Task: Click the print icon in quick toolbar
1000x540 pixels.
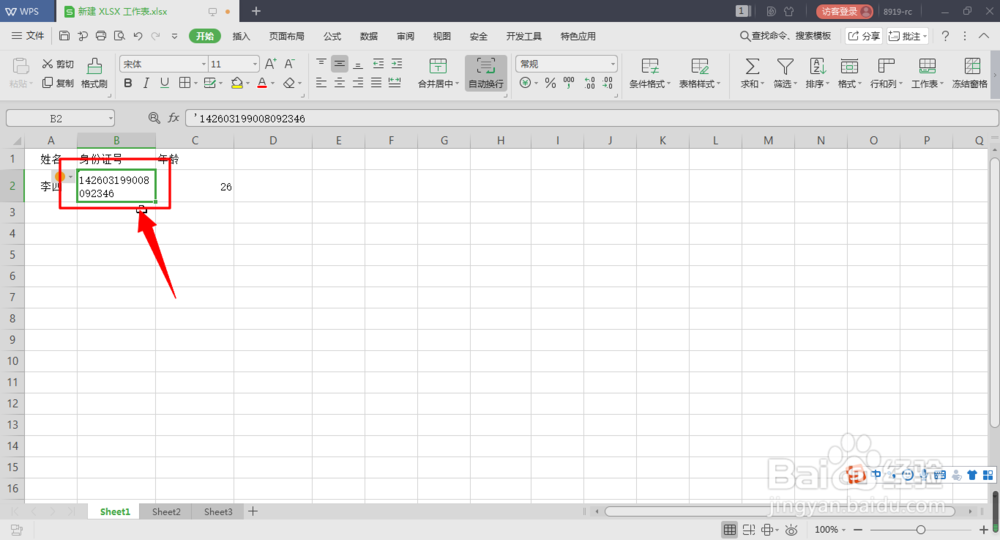Action: click(101, 36)
